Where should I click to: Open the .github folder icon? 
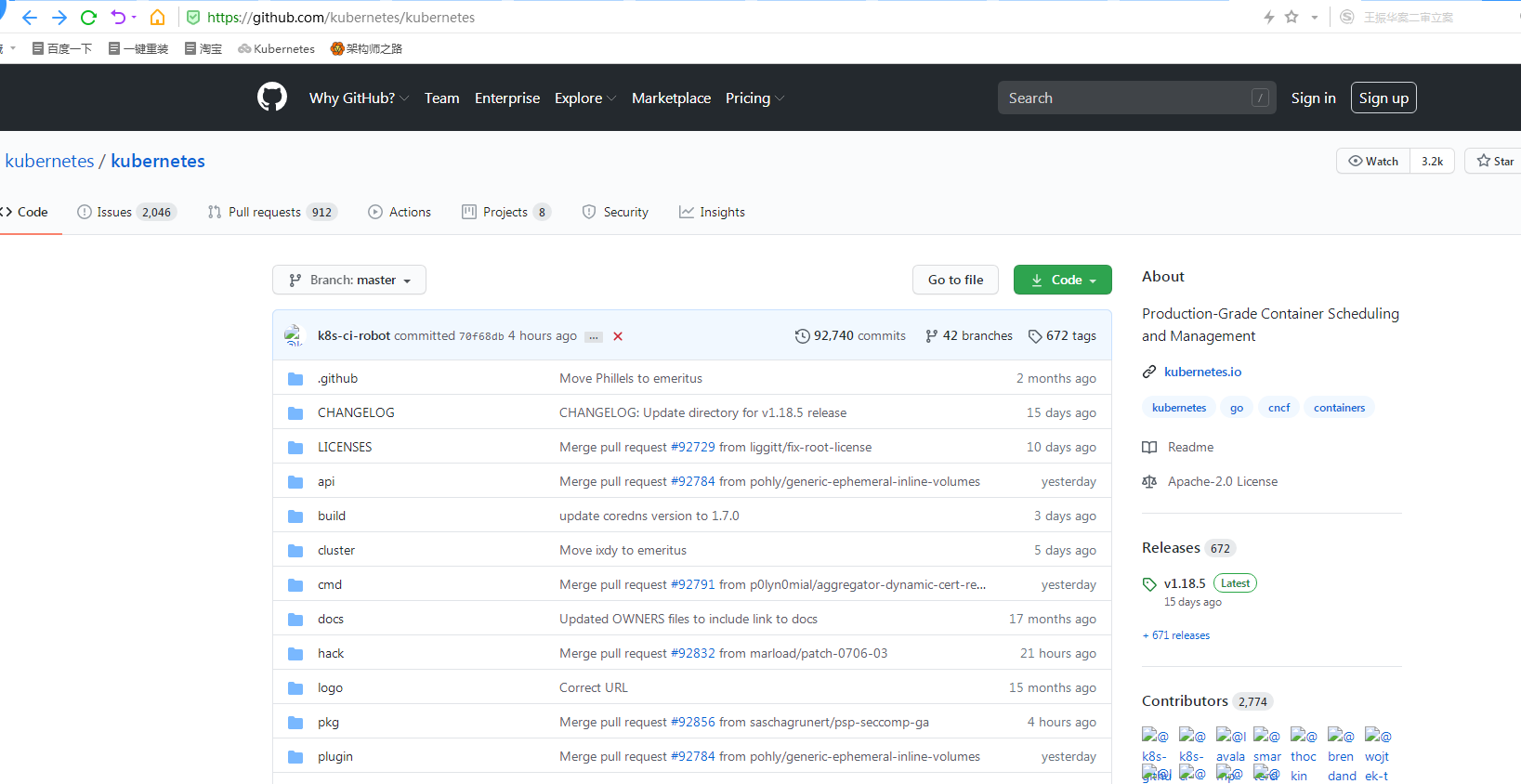(295, 379)
